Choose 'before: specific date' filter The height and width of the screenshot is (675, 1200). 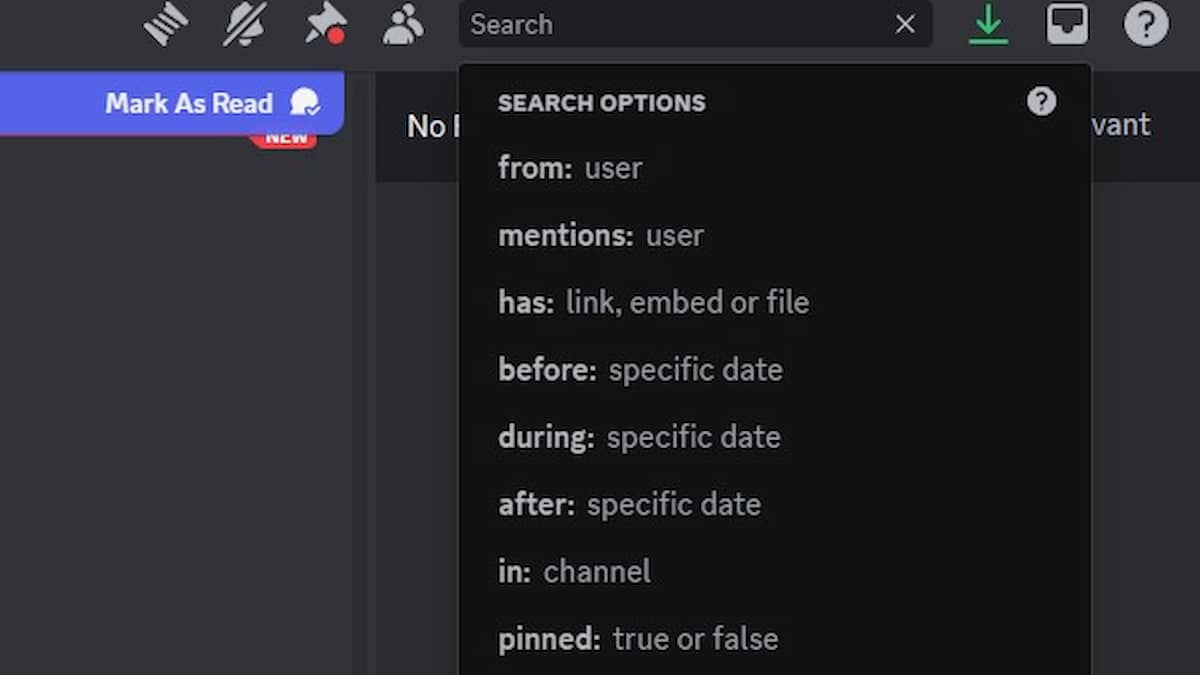point(775,370)
